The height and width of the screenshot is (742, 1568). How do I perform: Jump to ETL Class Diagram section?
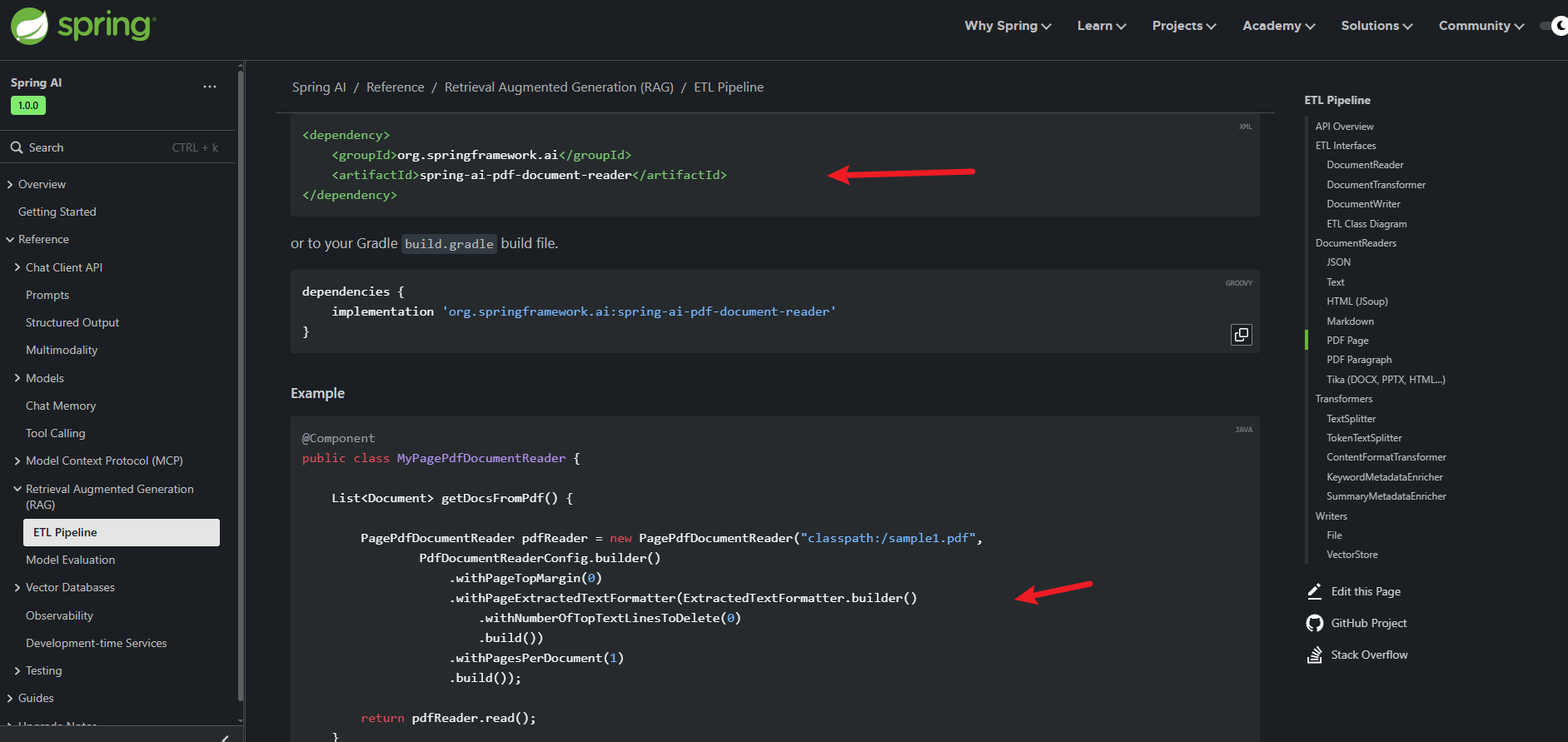pos(1366,224)
